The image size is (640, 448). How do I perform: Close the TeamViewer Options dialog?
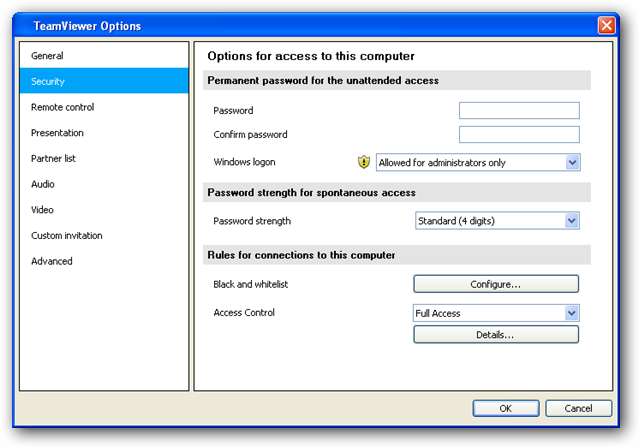(x=606, y=25)
